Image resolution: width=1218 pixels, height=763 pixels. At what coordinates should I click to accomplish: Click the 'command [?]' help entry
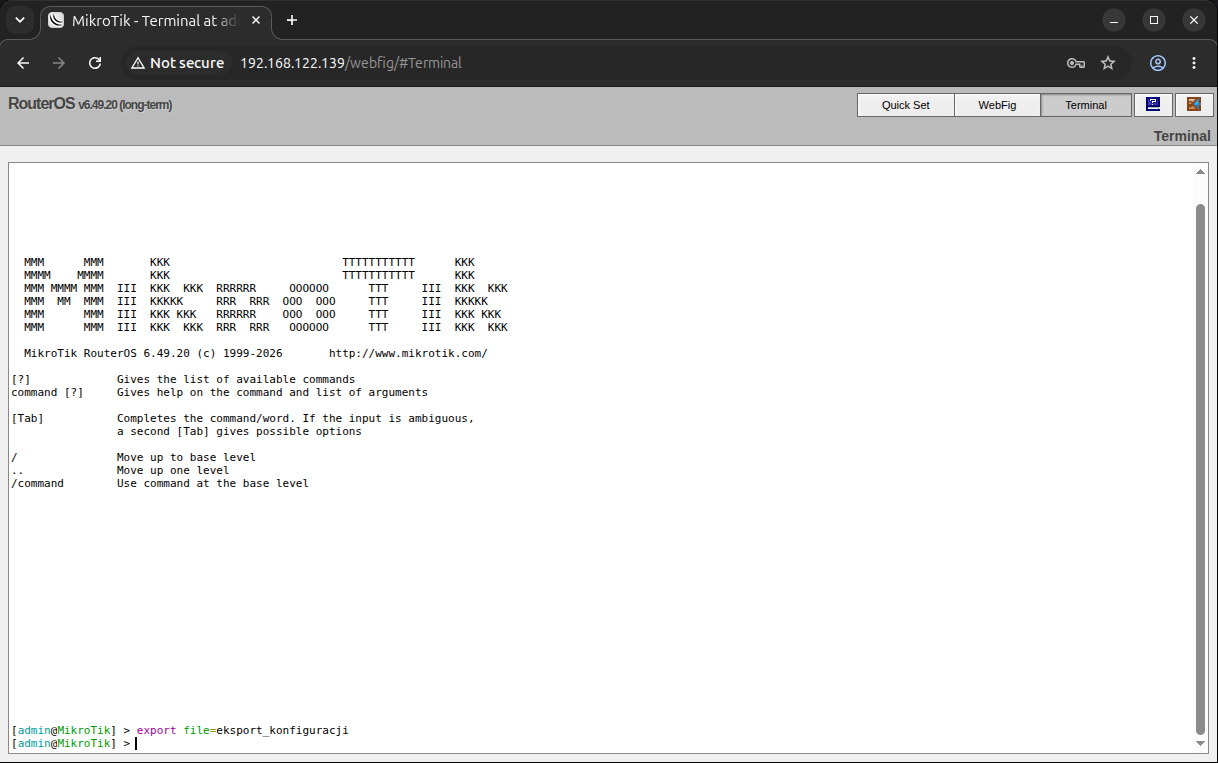click(47, 392)
